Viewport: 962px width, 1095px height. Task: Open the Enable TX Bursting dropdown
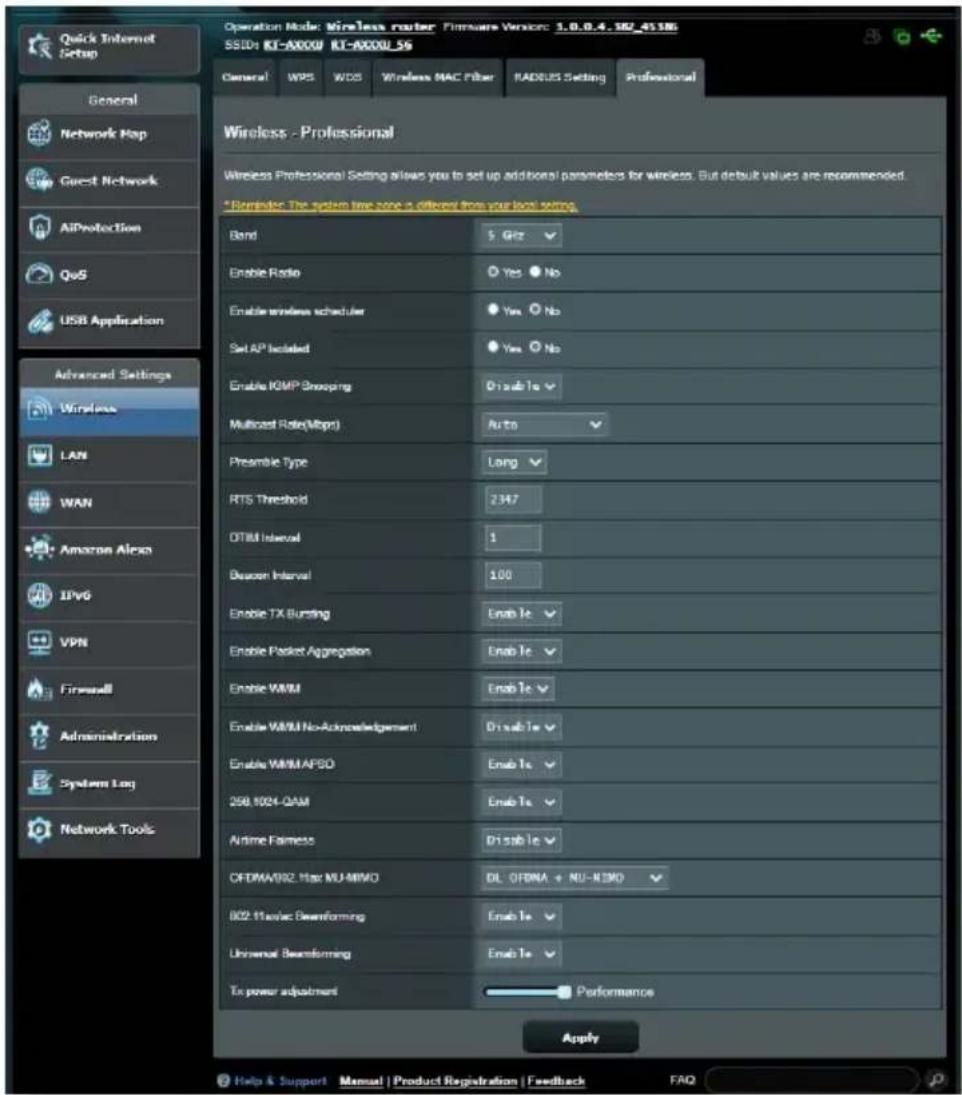(x=521, y=614)
